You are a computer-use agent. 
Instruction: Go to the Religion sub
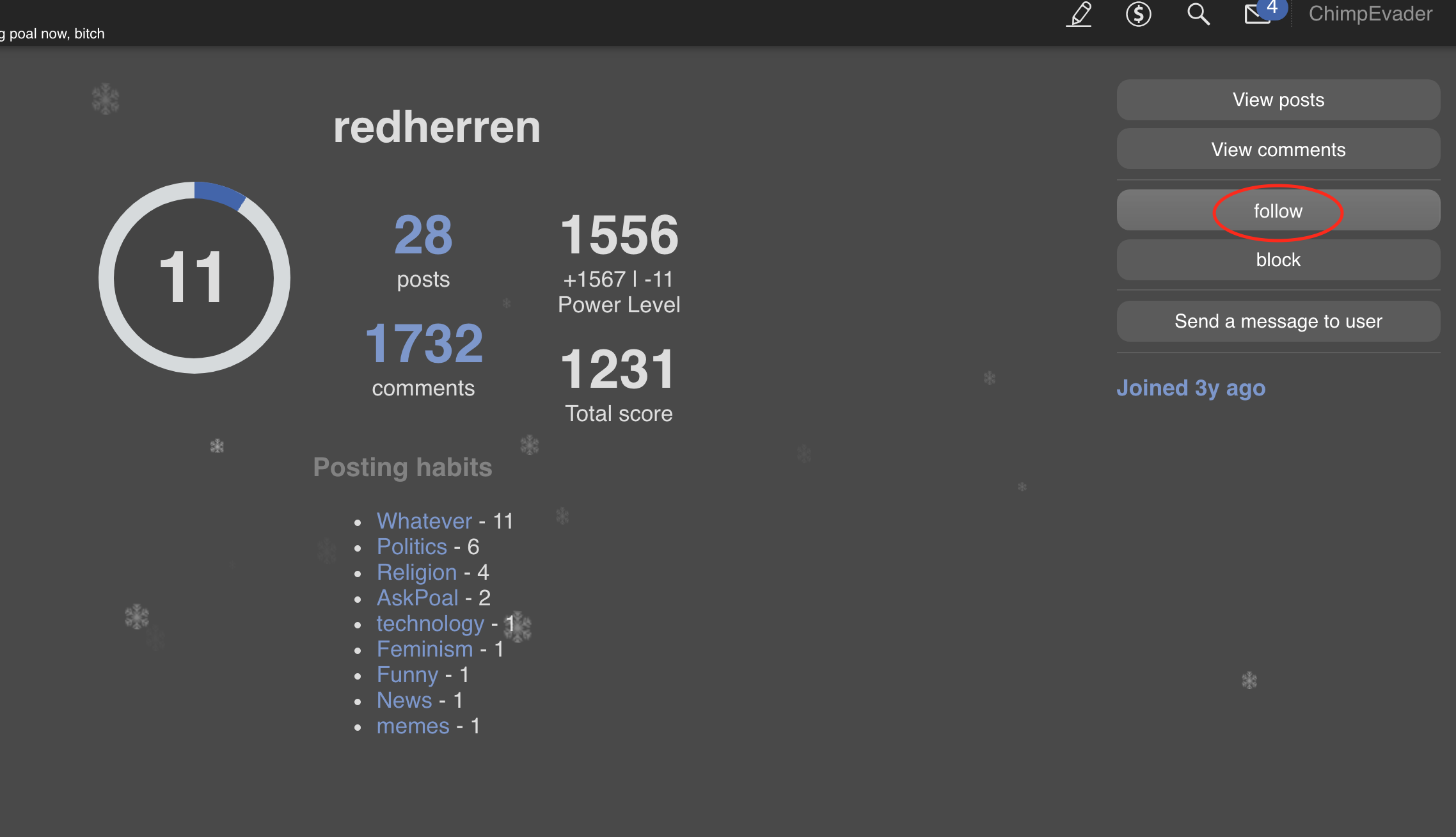[x=416, y=572]
